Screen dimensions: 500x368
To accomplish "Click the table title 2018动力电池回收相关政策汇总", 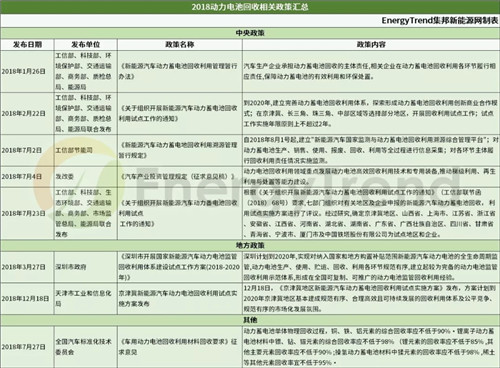I will (x=250, y=7).
